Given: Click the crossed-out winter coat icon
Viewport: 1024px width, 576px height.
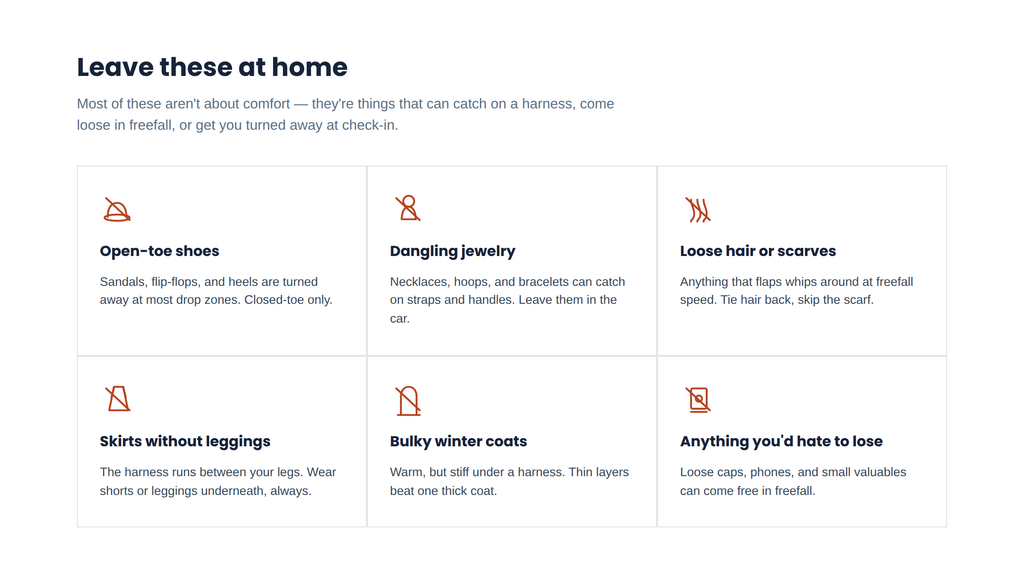Looking at the screenshot, I should 408,400.
